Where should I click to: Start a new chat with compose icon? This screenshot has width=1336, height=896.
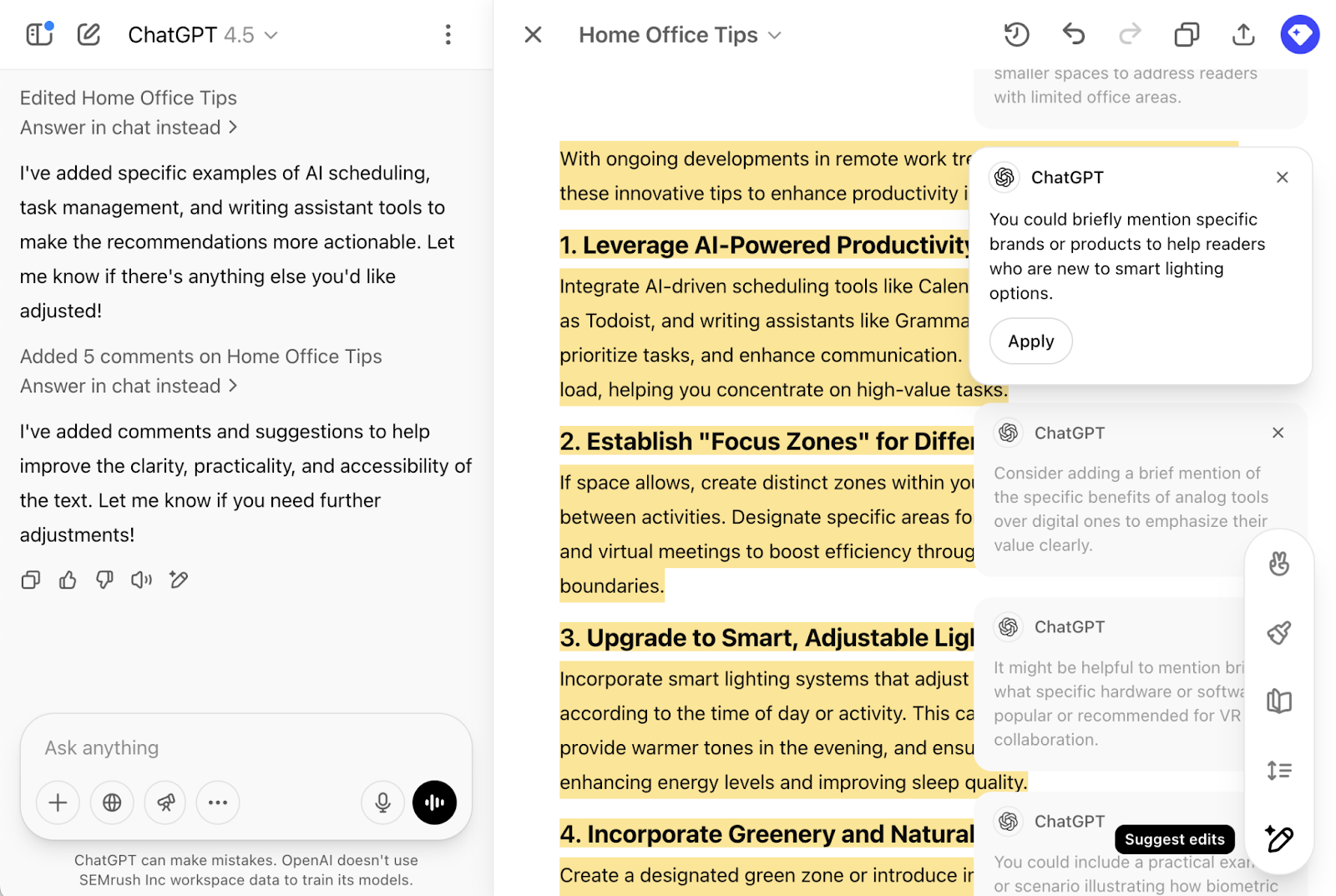(89, 34)
